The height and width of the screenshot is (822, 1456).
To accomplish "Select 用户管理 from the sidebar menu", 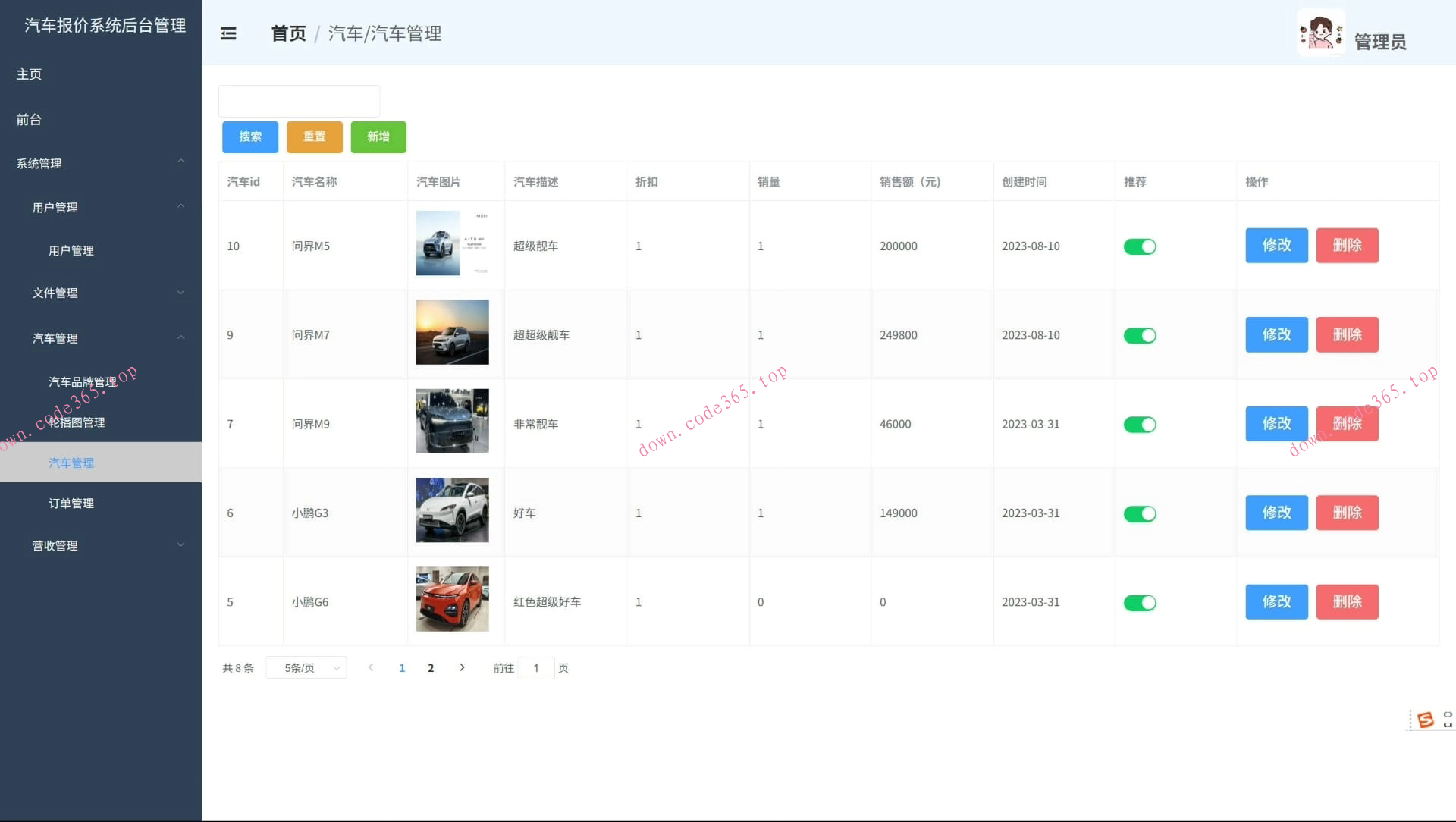I will click(x=71, y=250).
